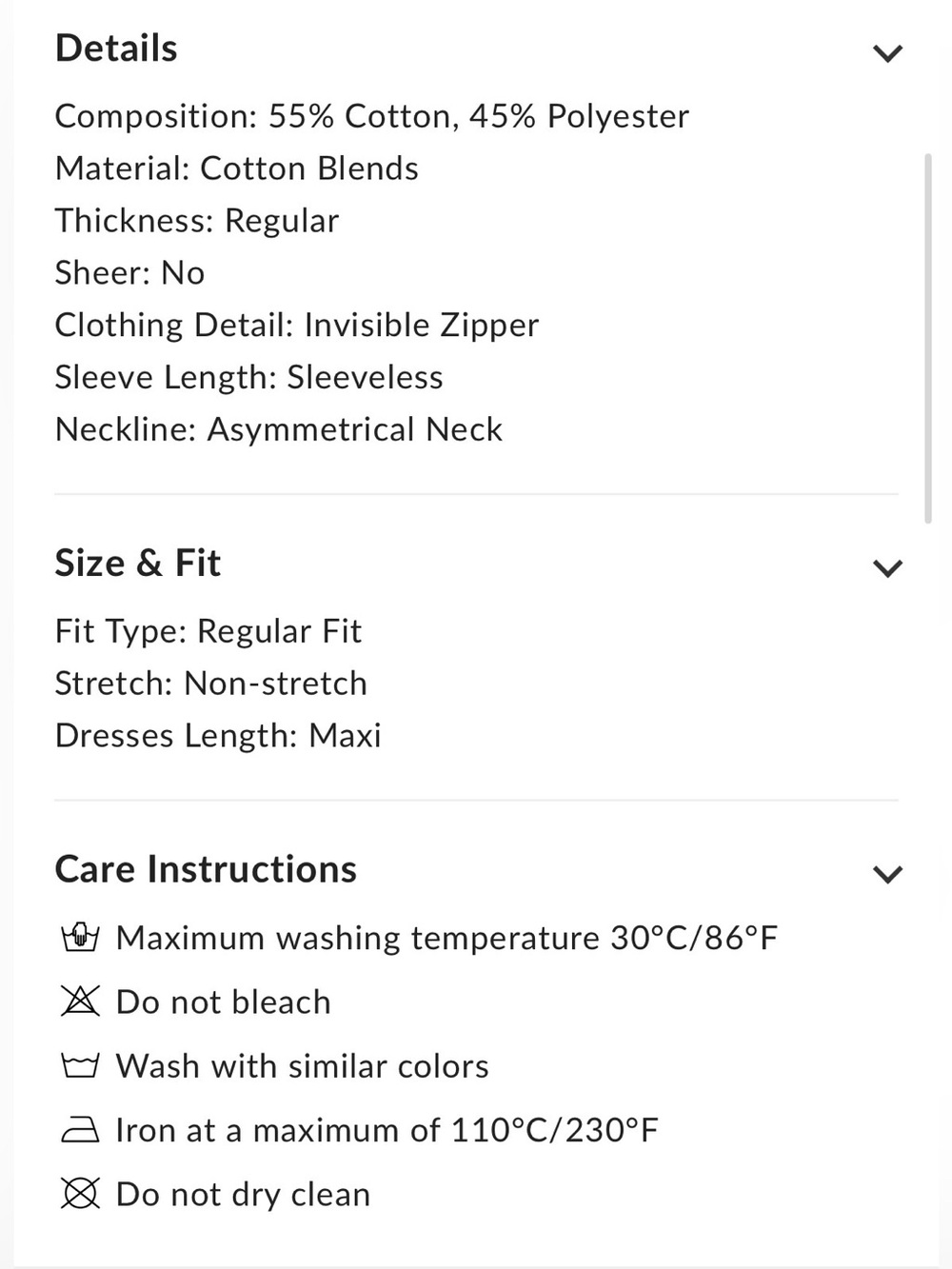Click the Details section heading
Viewport: 952px width, 1269px height.
(x=116, y=49)
